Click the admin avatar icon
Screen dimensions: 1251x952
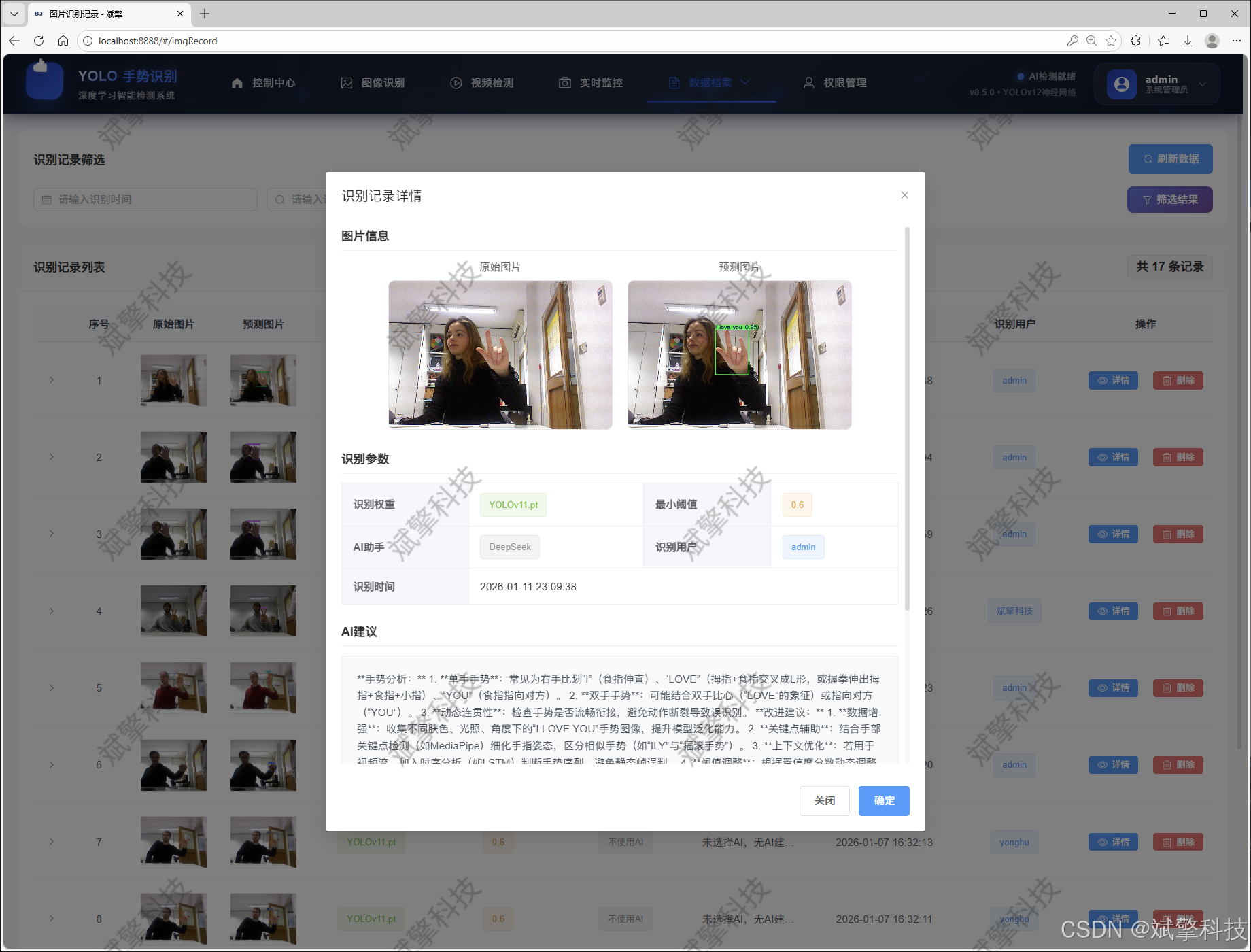click(1122, 84)
